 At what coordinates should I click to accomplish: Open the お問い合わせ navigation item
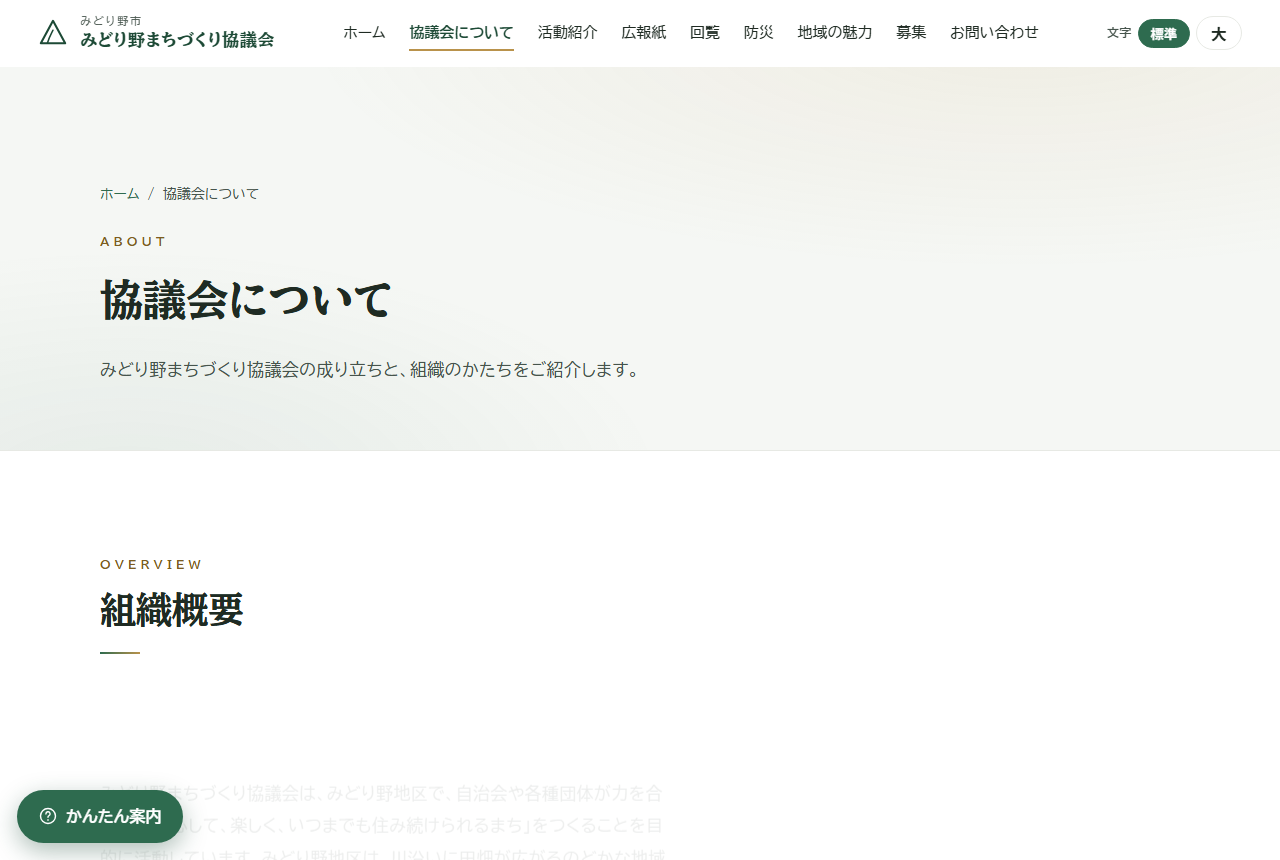pyautogui.click(x=994, y=32)
